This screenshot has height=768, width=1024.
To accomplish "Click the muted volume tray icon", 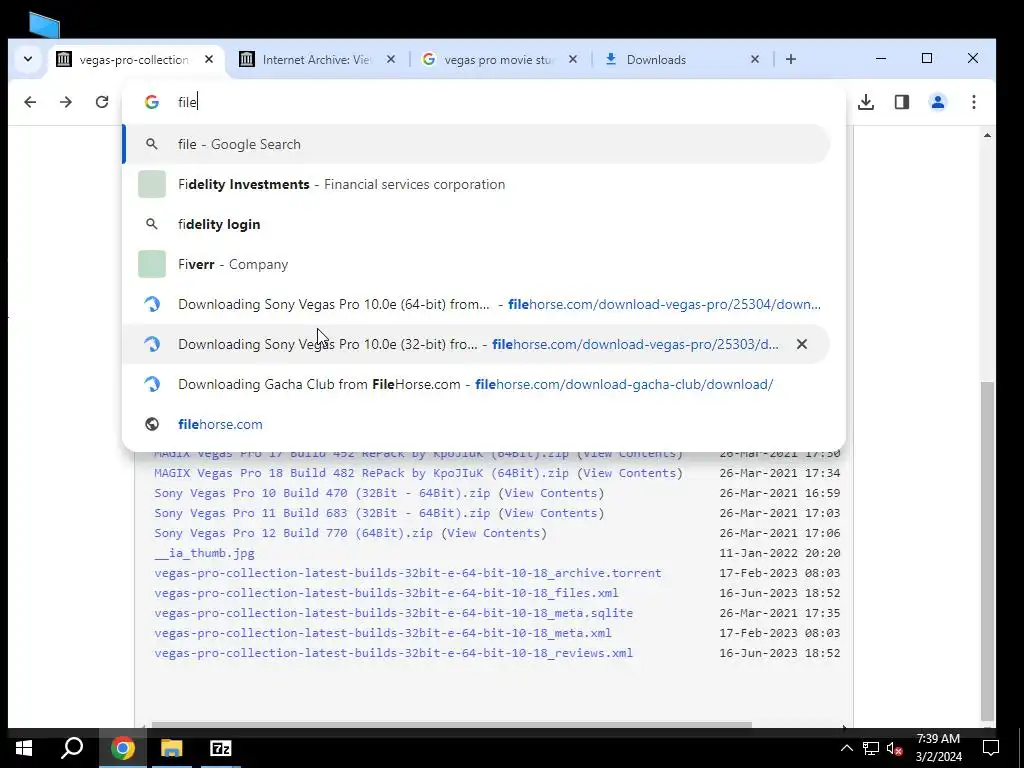I will pos(895,748).
